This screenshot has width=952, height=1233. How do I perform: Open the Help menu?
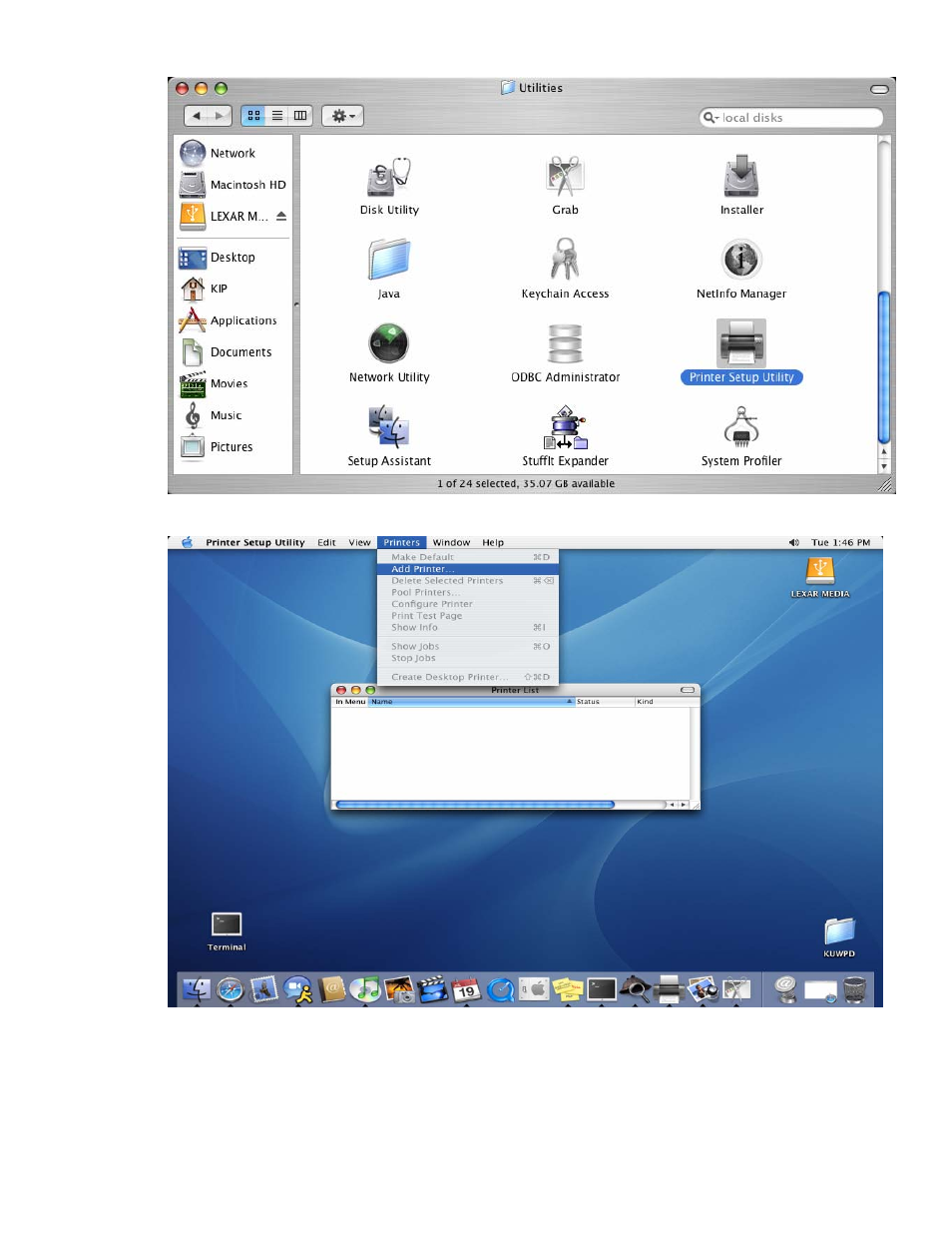(x=493, y=543)
